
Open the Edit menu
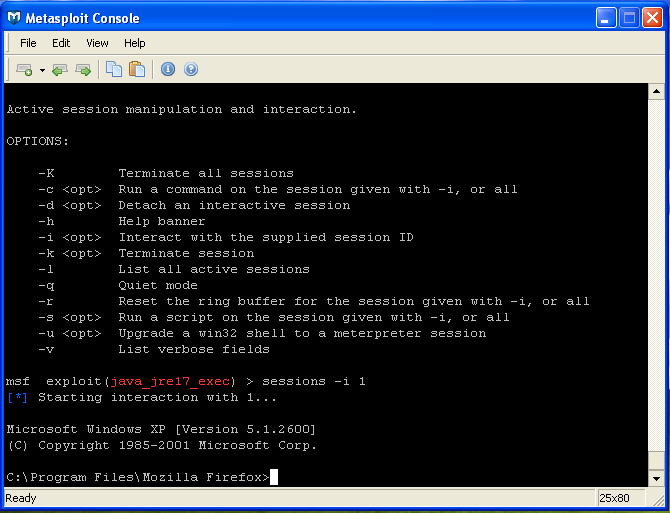pos(61,43)
